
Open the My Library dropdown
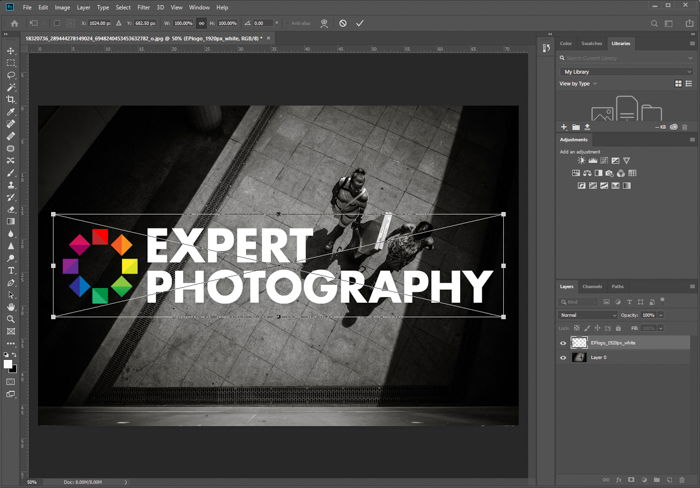625,72
